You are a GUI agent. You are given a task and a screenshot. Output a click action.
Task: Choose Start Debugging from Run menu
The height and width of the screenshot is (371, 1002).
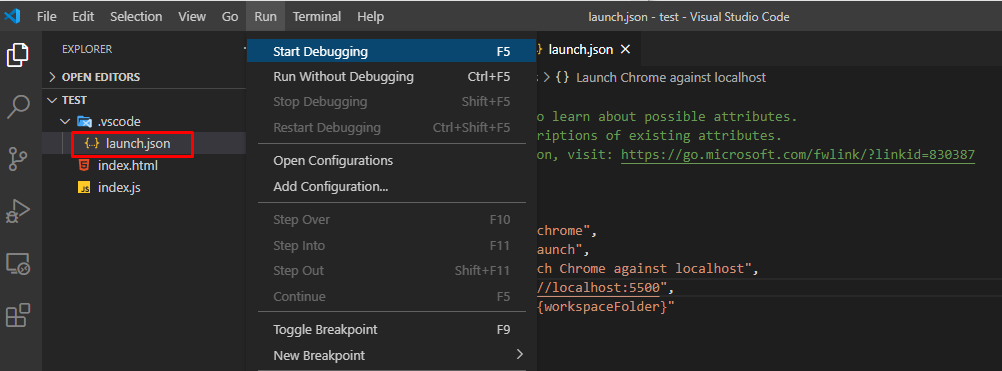(392, 52)
